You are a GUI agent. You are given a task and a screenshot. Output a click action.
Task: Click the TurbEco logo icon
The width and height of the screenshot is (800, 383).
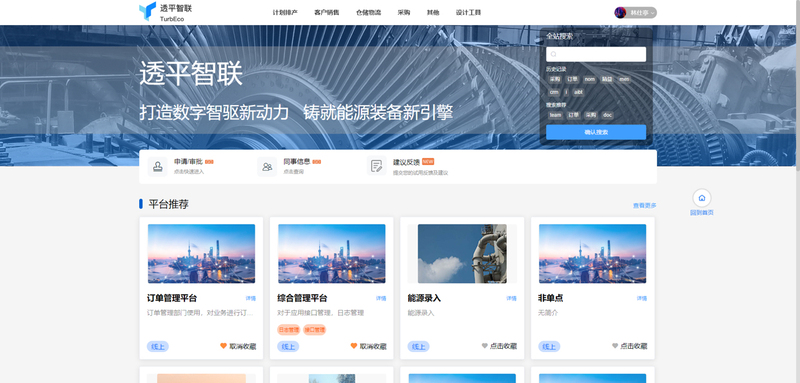147,11
